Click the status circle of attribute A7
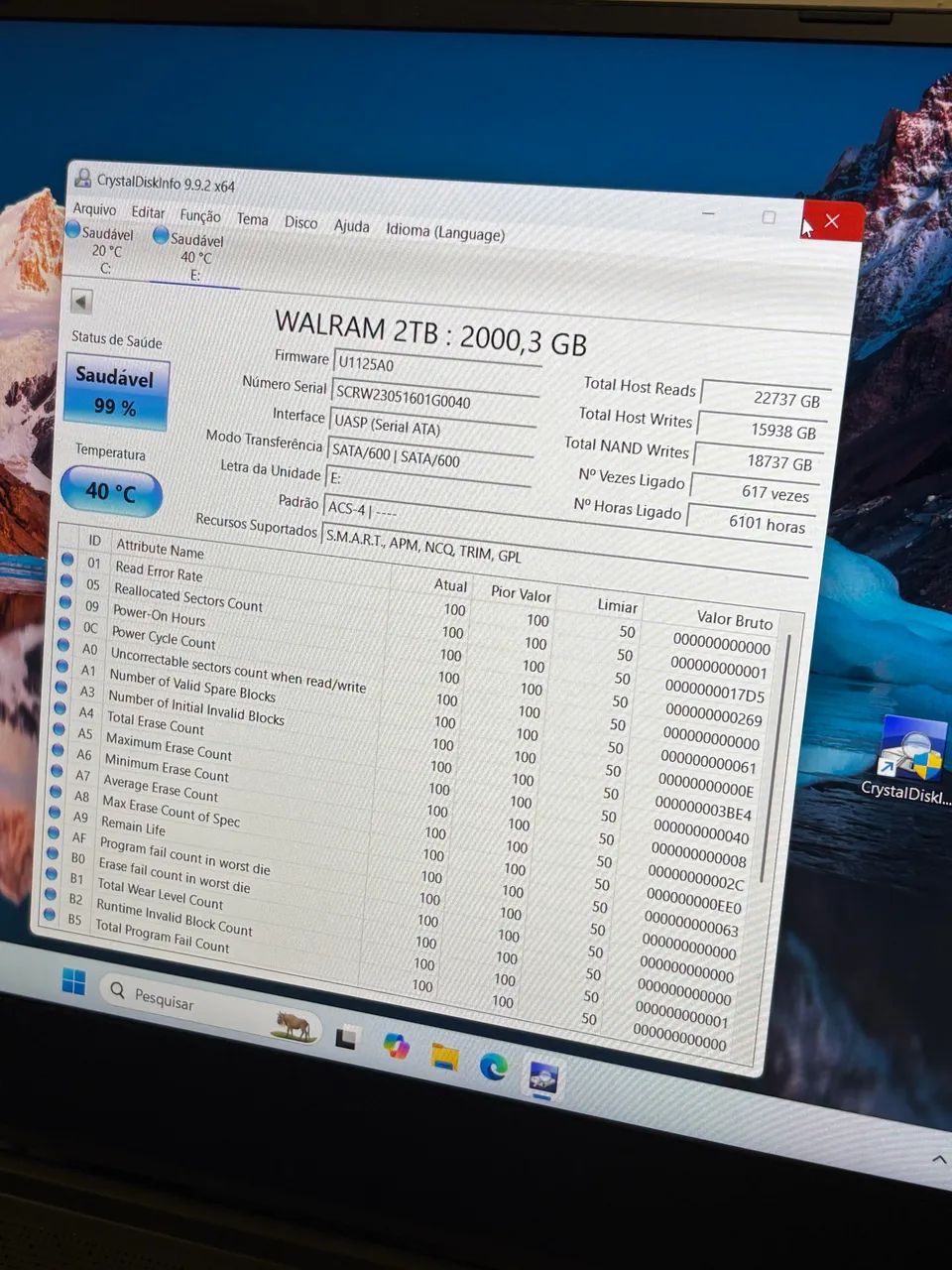 point(56,771)
